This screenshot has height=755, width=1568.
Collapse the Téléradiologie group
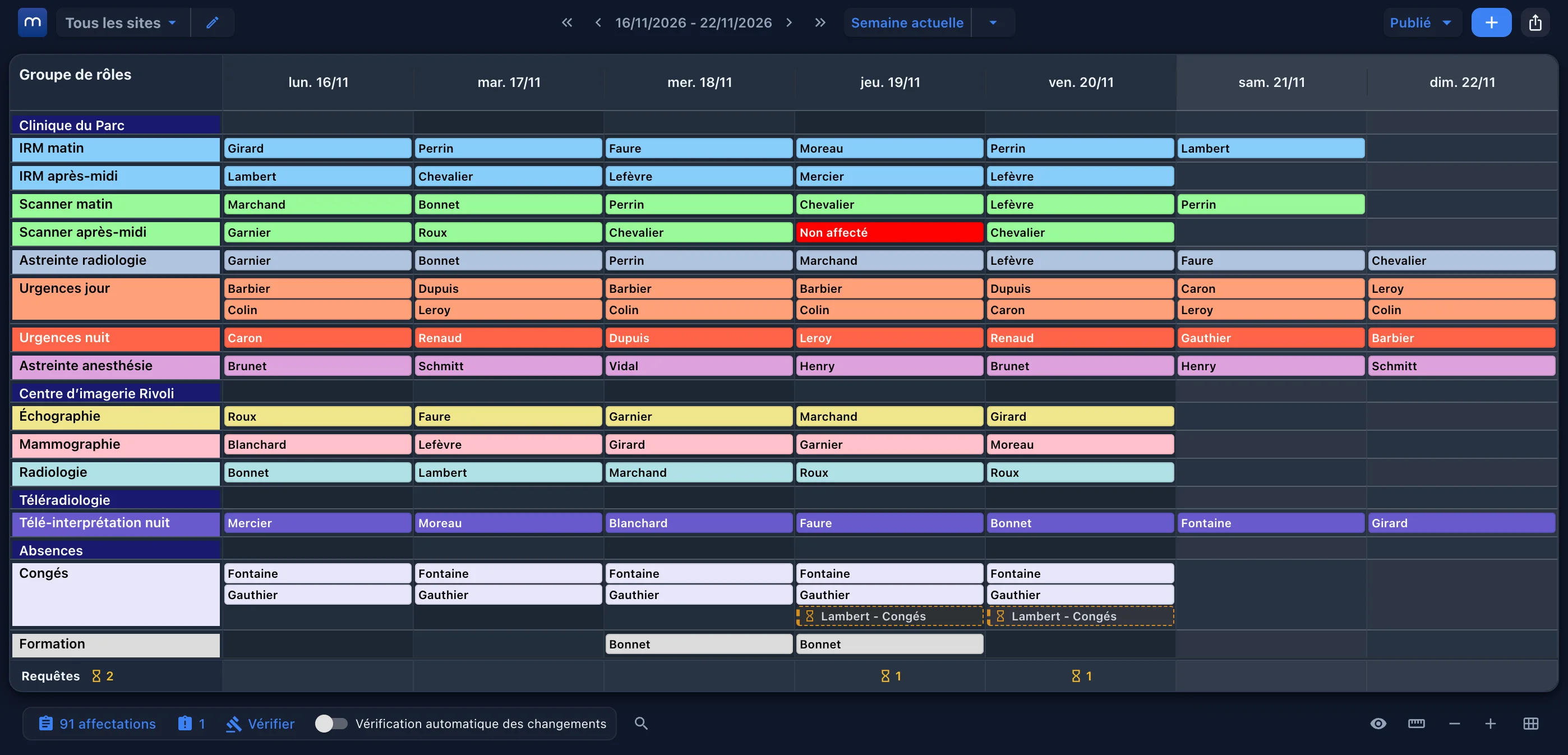point(116,500)
